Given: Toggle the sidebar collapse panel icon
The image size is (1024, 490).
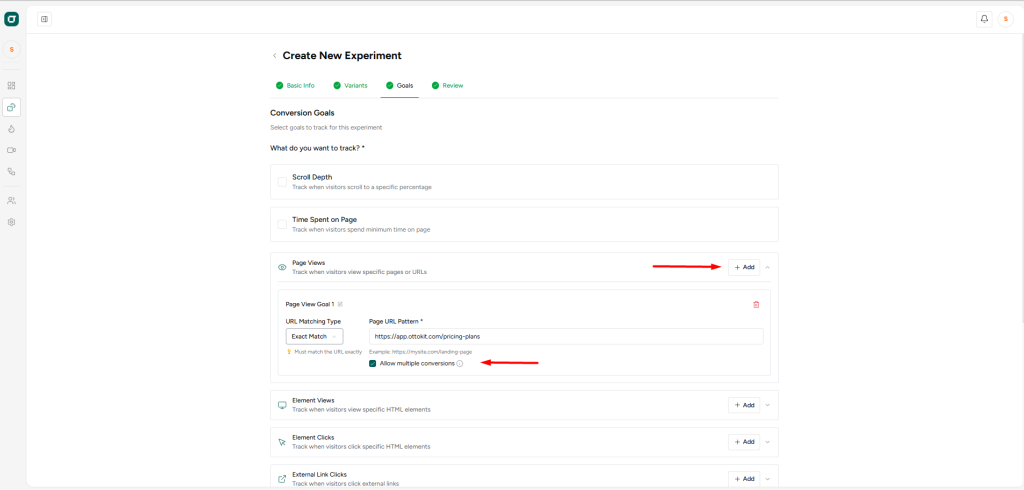Looking at the screenshot, I should [44, 19].
